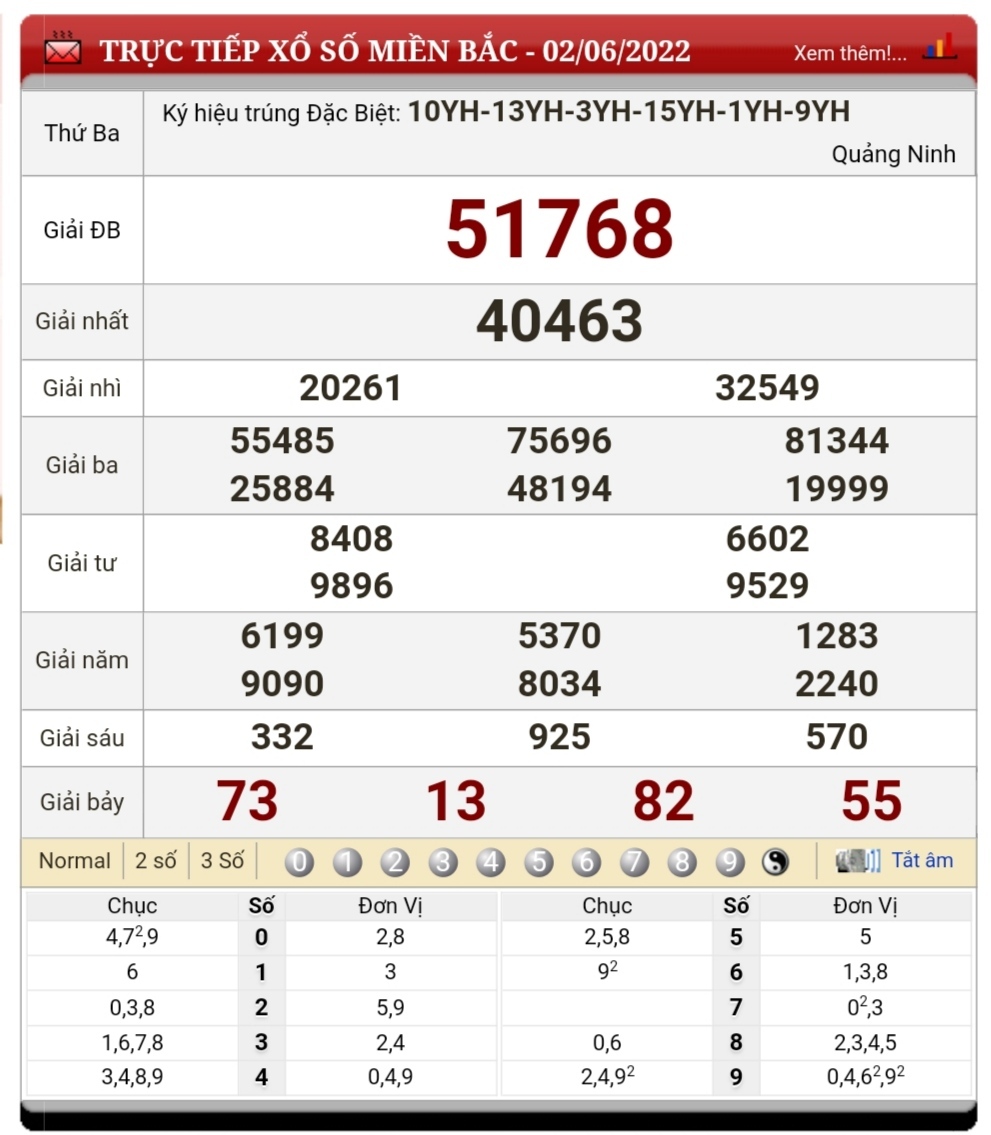
Task: Select the number 3 ball
Action: [x=443, y=861]
